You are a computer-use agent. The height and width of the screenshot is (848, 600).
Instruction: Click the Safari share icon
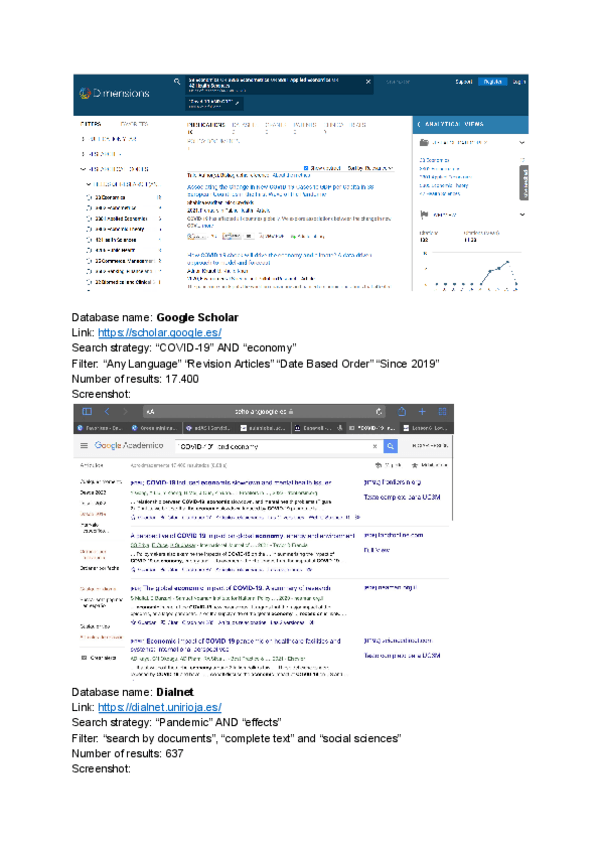click(x=402, y=412)
